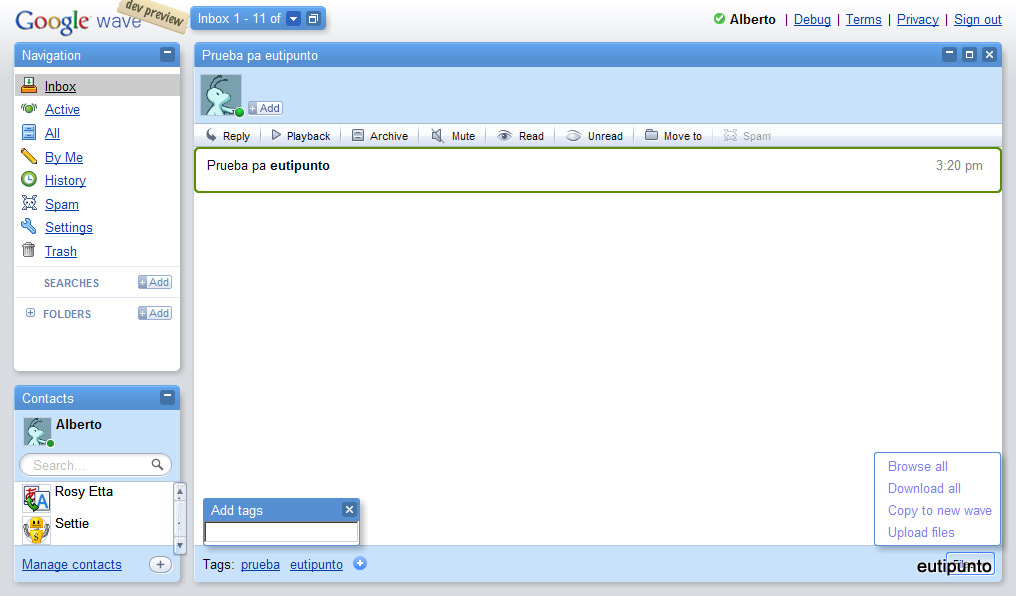This screenshot has height=596, width=1016.
Task: Mark wave as Read
Action: point(520,136)
